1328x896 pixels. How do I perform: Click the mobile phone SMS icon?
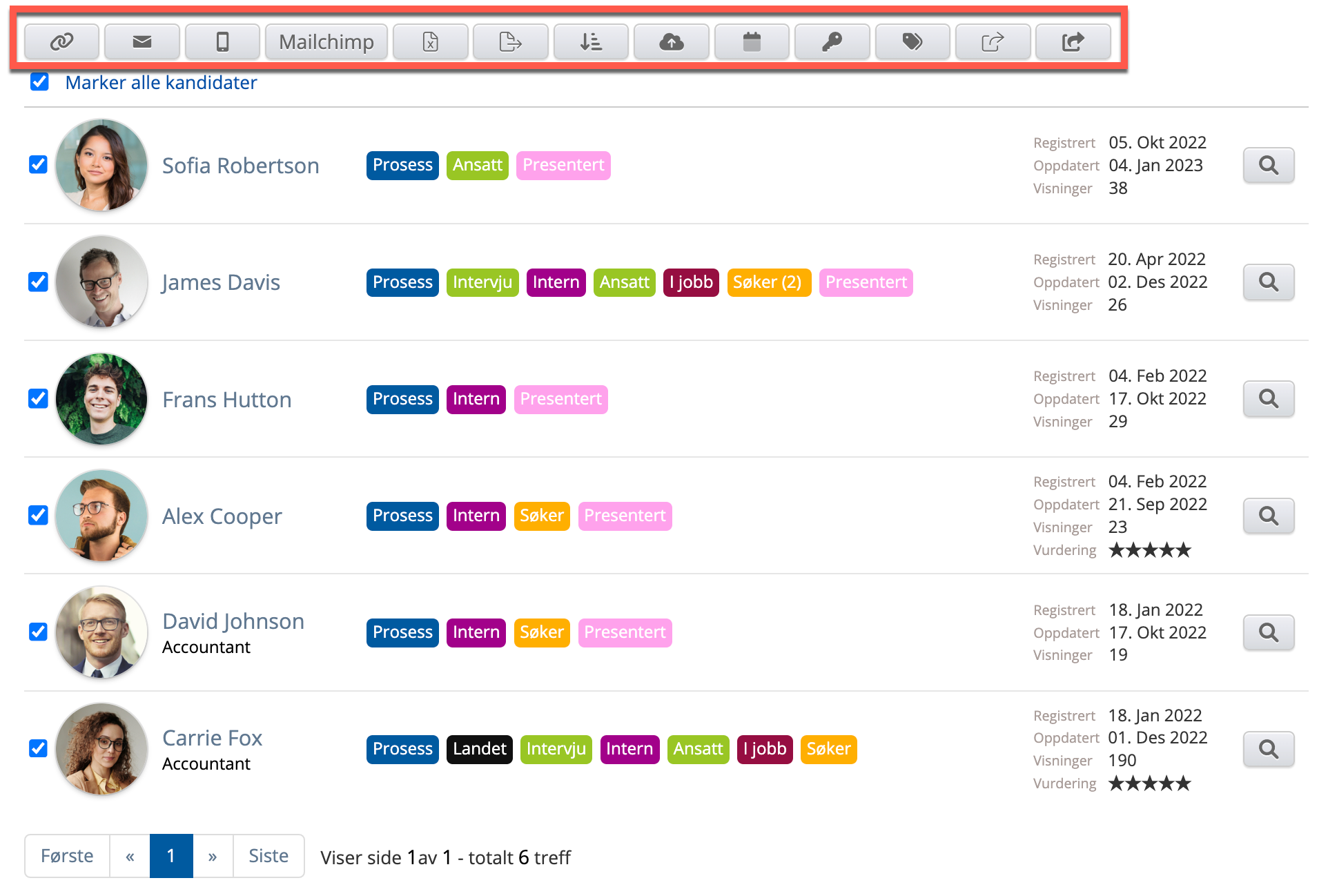(222, 42)
